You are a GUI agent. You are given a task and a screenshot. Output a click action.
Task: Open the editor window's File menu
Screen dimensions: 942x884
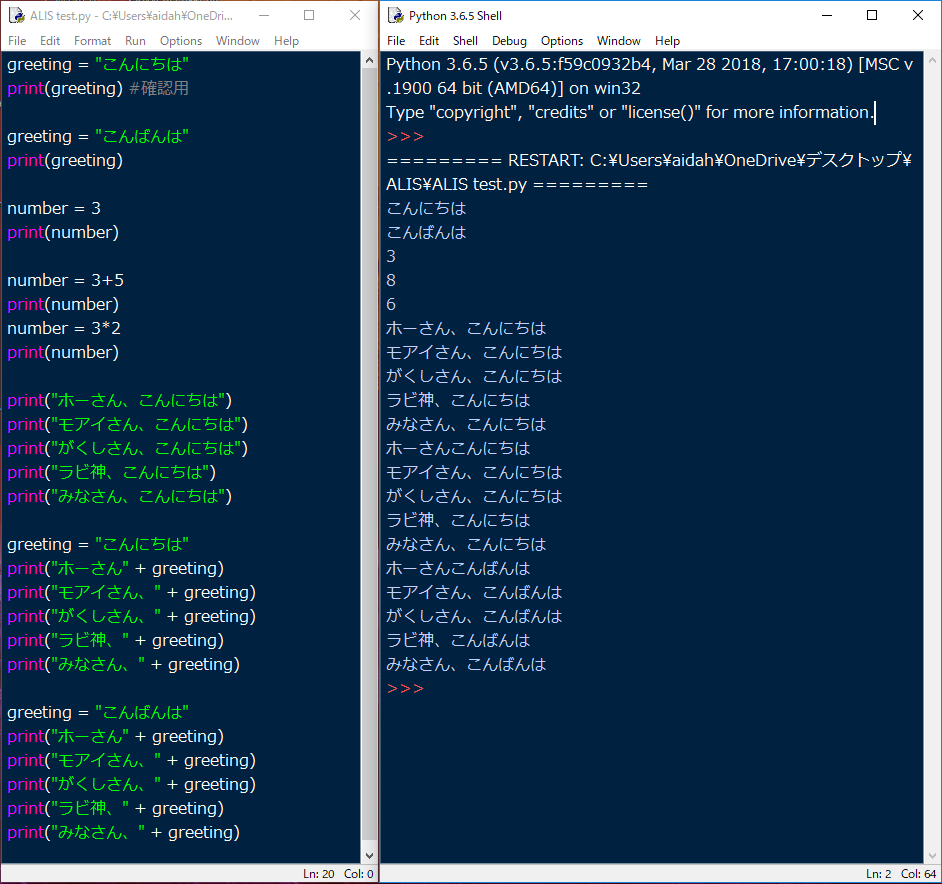(x=17, y=41)
